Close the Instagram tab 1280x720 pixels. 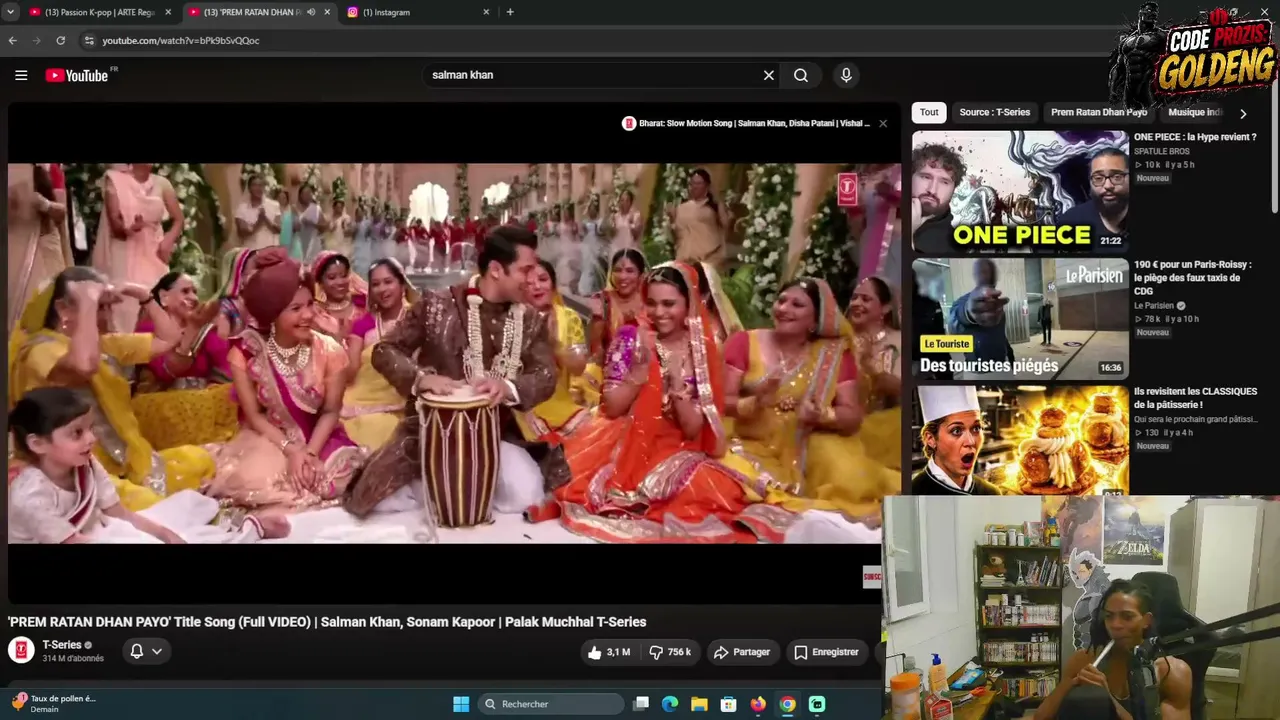(486, 12)
